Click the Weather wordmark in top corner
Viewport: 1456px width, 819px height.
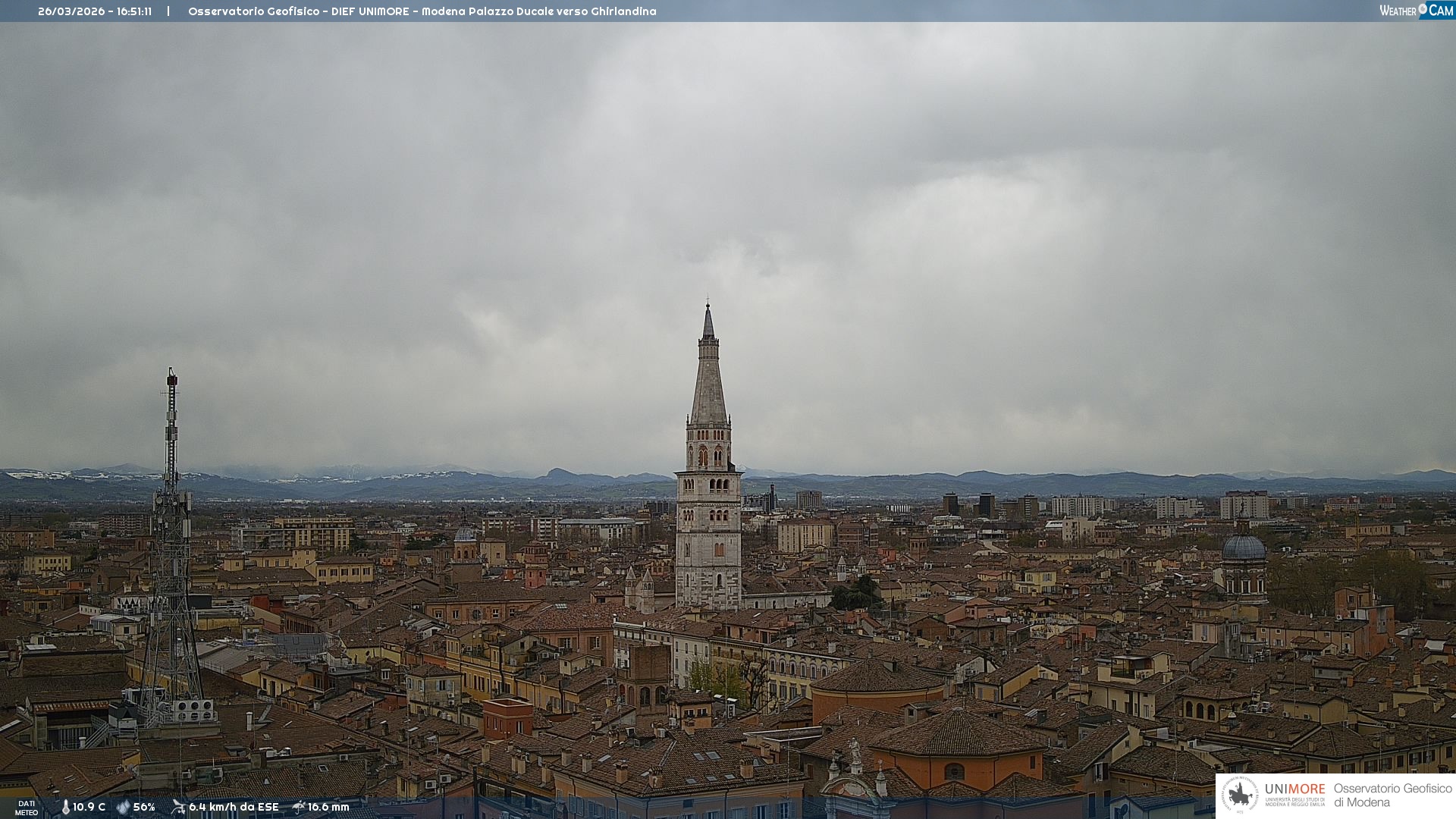(x=1398, y=11)
